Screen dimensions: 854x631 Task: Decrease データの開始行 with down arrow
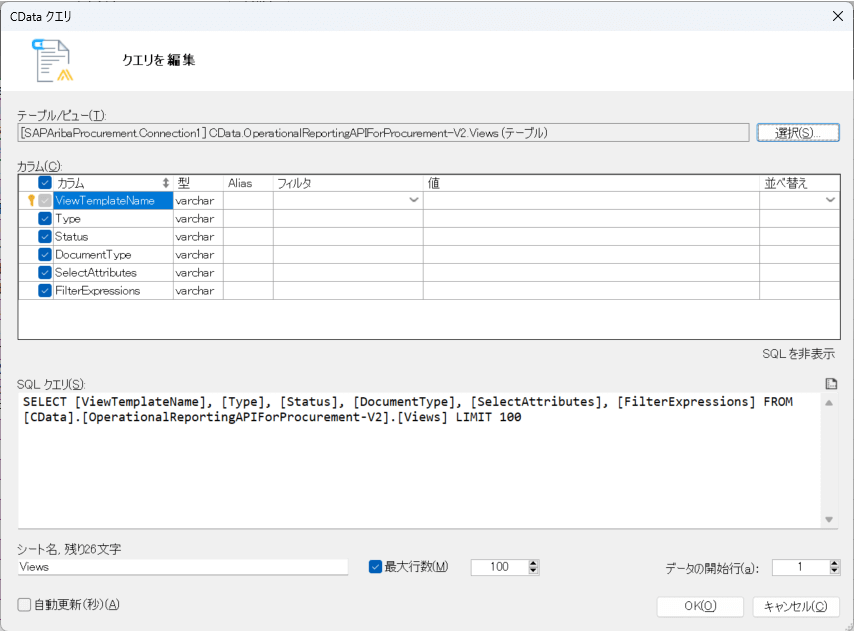(x=834, y=571)
